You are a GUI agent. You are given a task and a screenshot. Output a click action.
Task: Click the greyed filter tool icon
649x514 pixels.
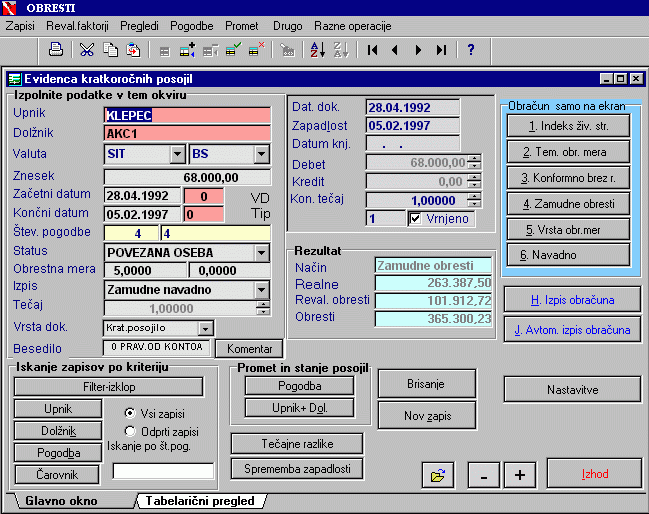pyautogui.click(x=287, y=50)
